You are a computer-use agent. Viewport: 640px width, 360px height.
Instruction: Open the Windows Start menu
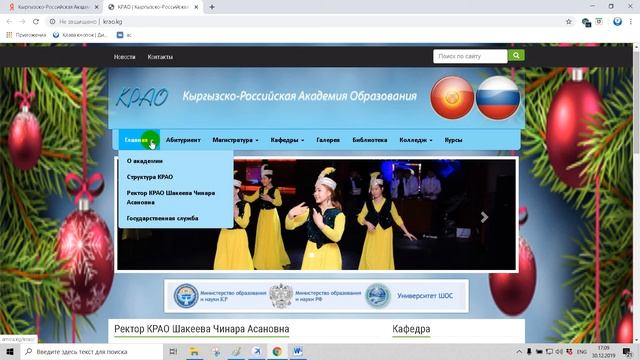pyautogui.click(x=10, y=351)
